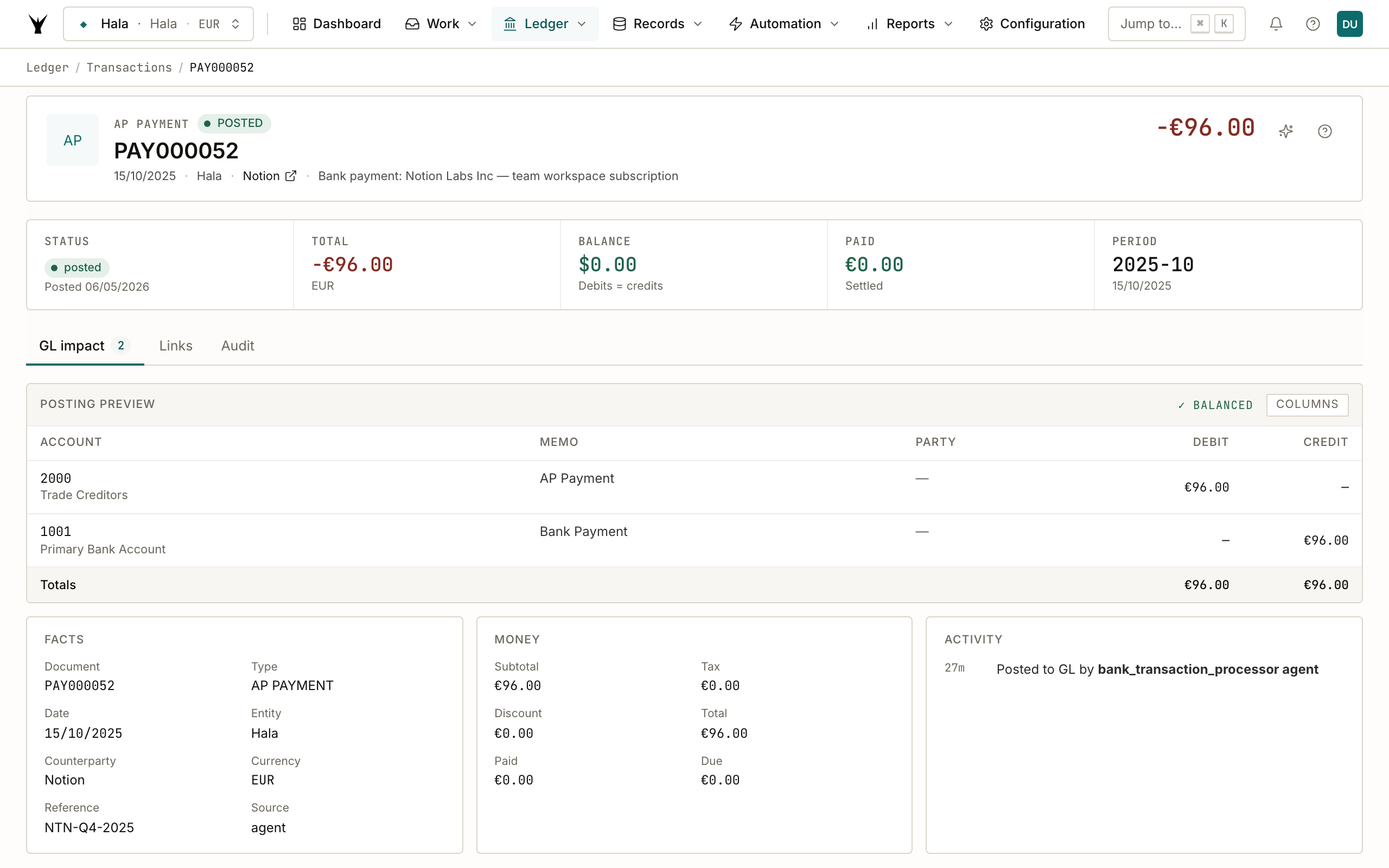Expand the Records menu
Viewport: 1389px width, 868px height.
(658, 24)
